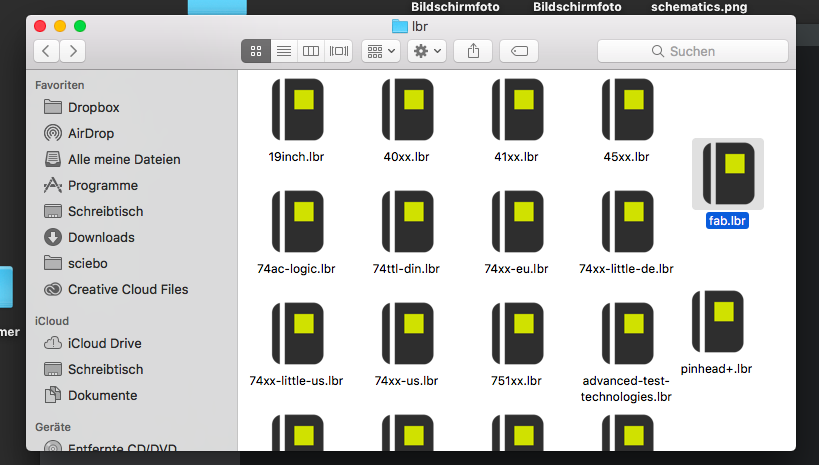This screenshot has height=465, width=819.
Task: Click the lbr folder title icon
Action: coord(400,26)
